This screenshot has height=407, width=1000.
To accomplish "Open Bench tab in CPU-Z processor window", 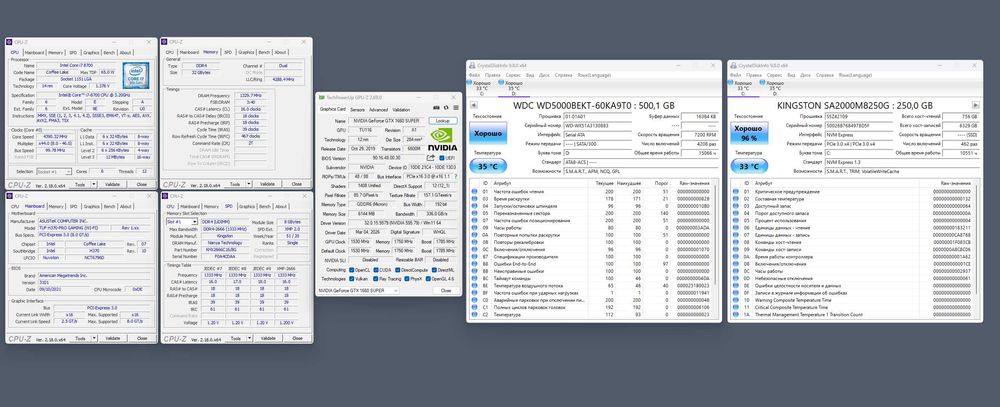I will (x=109, y=52).
